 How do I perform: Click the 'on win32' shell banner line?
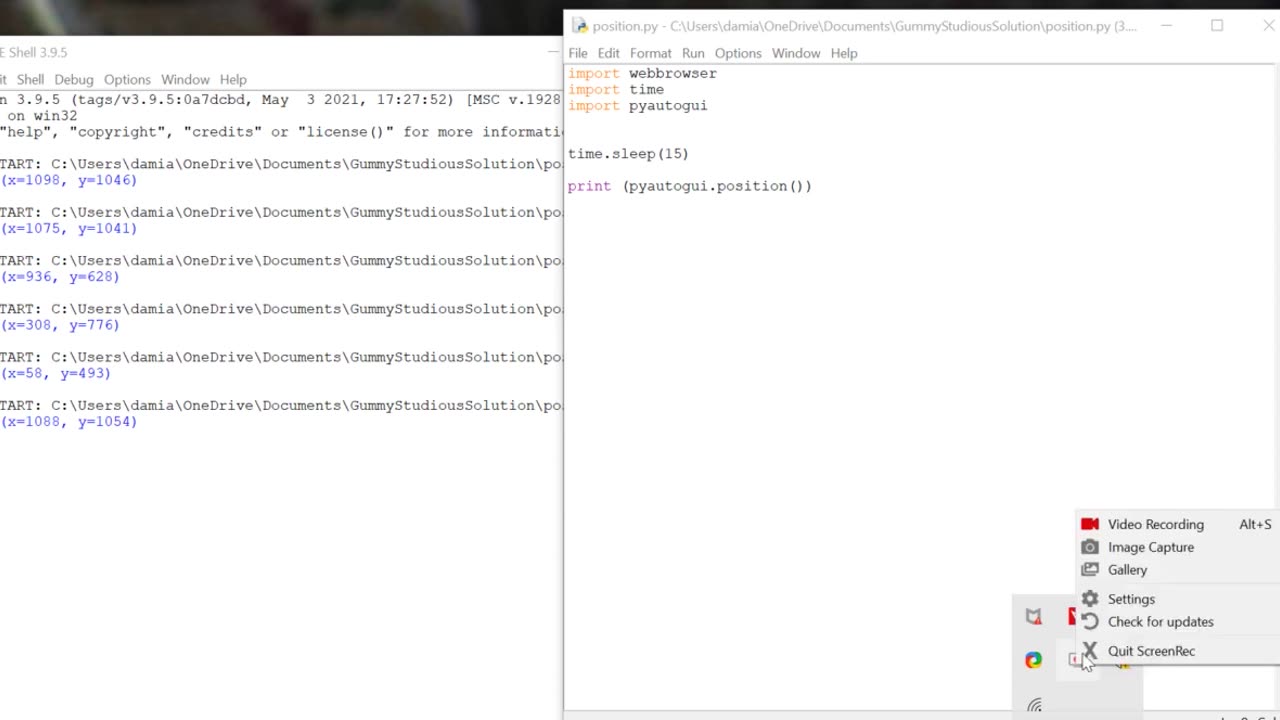(x=42, y=116)
